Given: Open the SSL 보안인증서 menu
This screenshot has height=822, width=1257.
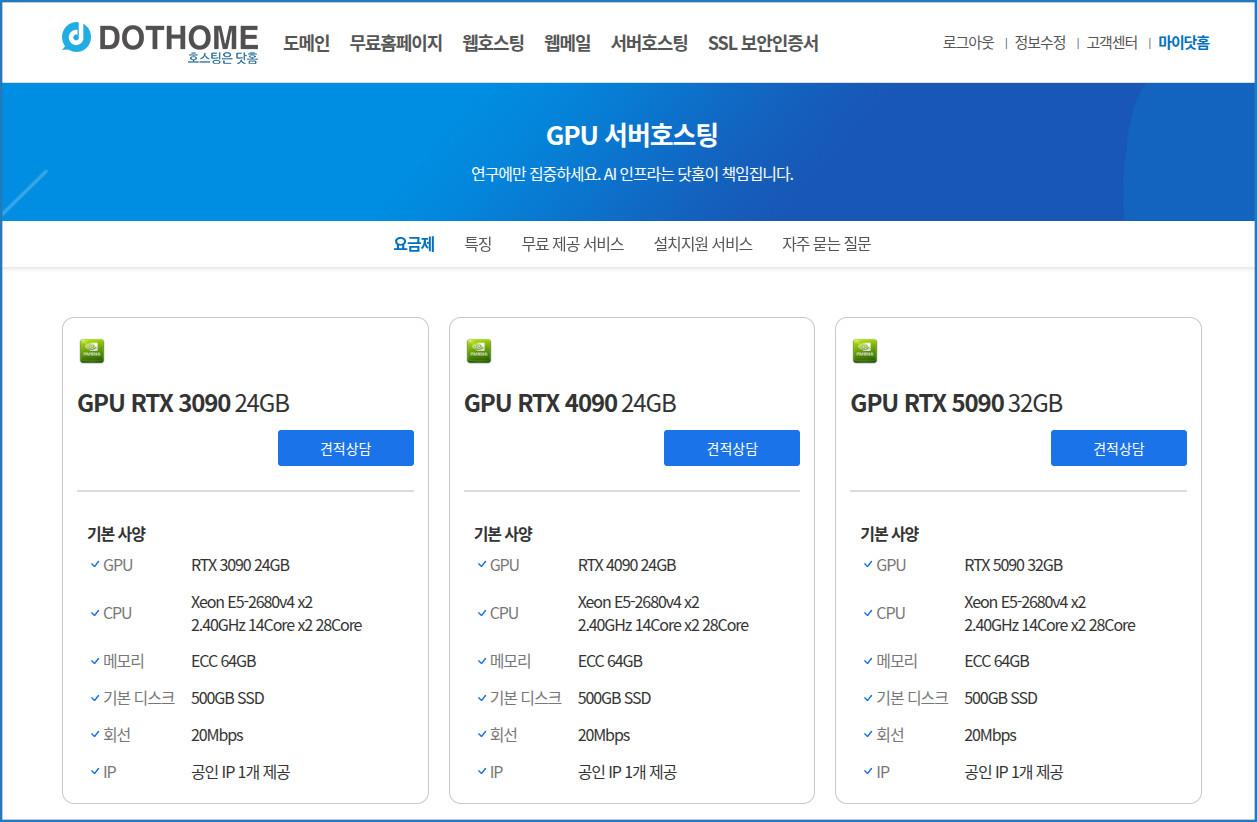Looking at the screenshot, I should (x=763, y=43).
